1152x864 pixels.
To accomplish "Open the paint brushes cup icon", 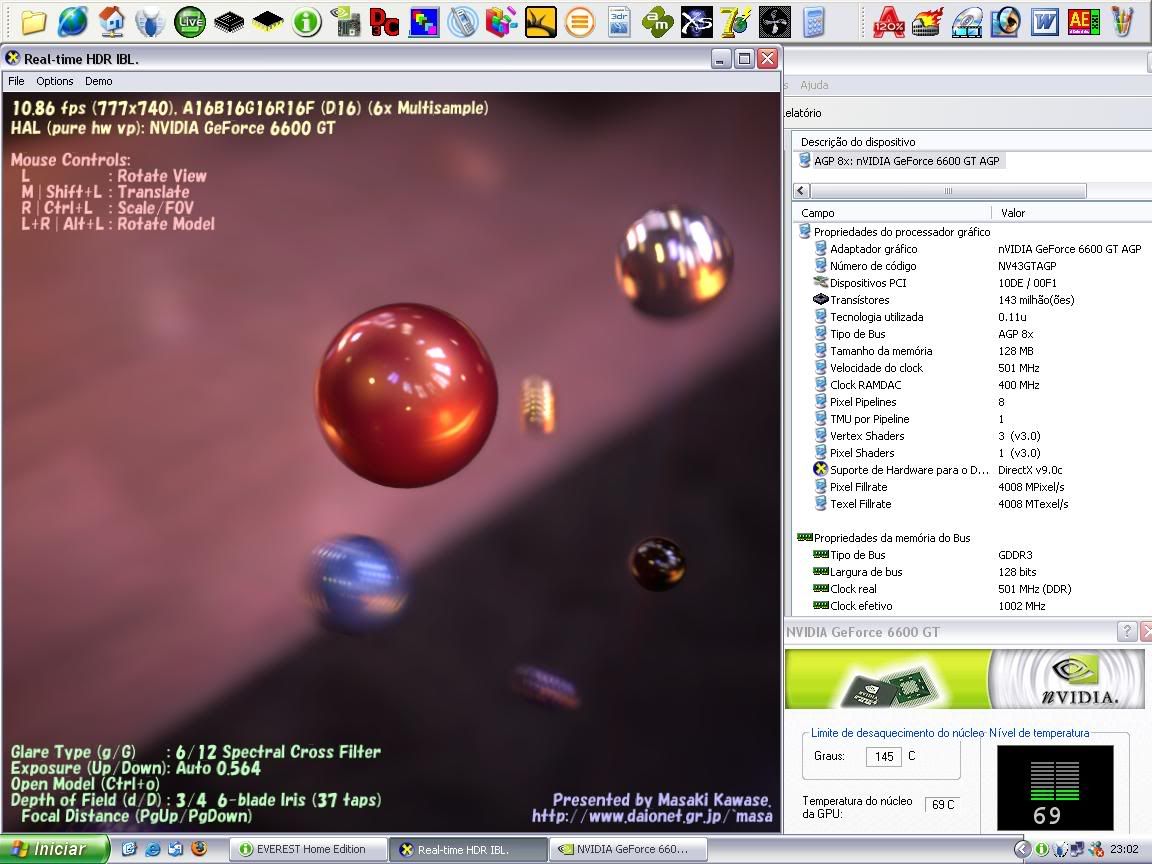I will tap(1122, 21).
